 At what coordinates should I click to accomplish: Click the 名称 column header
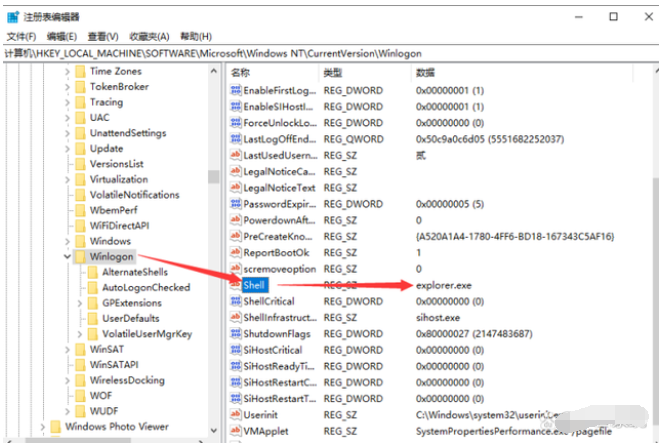pos(241,73)
